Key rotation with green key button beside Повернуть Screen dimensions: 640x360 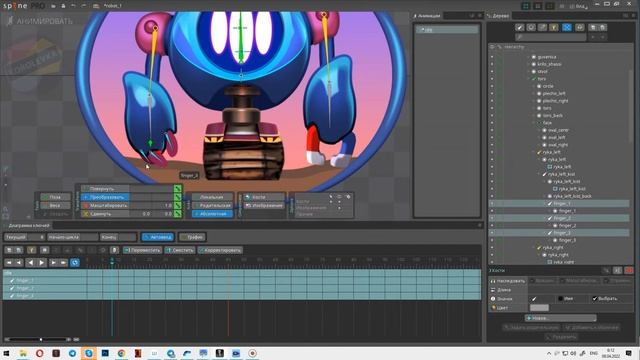tap(178, 189)
